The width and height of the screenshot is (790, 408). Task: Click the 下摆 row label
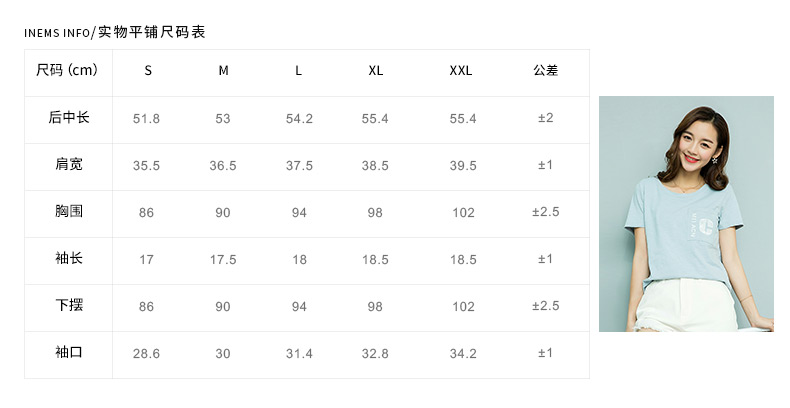(x=68, y=306)
